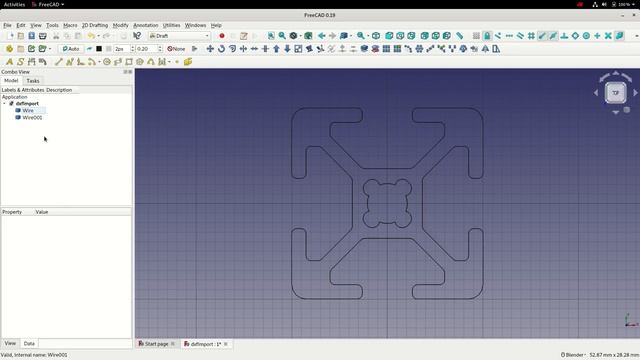This screenshot has width=640, height=360.
Task: Click the grey face color swatch
Action: point(109,49)
